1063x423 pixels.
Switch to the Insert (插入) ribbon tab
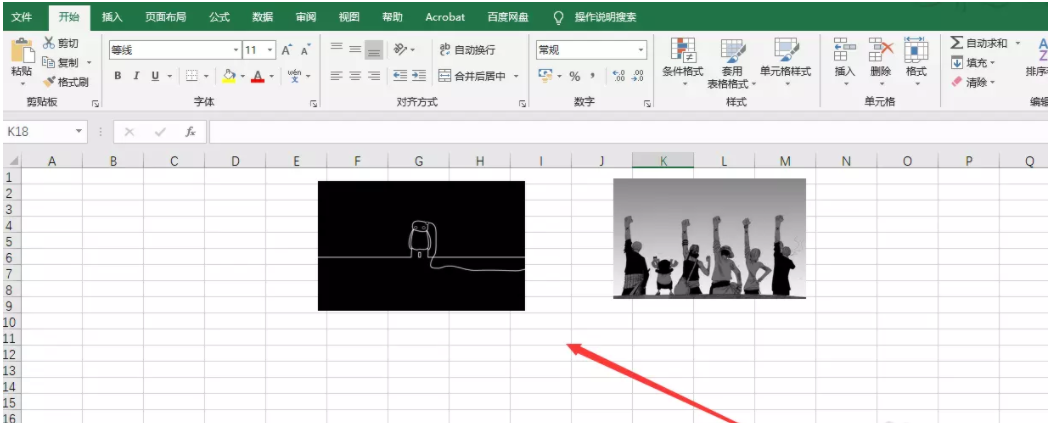[112, 17]
